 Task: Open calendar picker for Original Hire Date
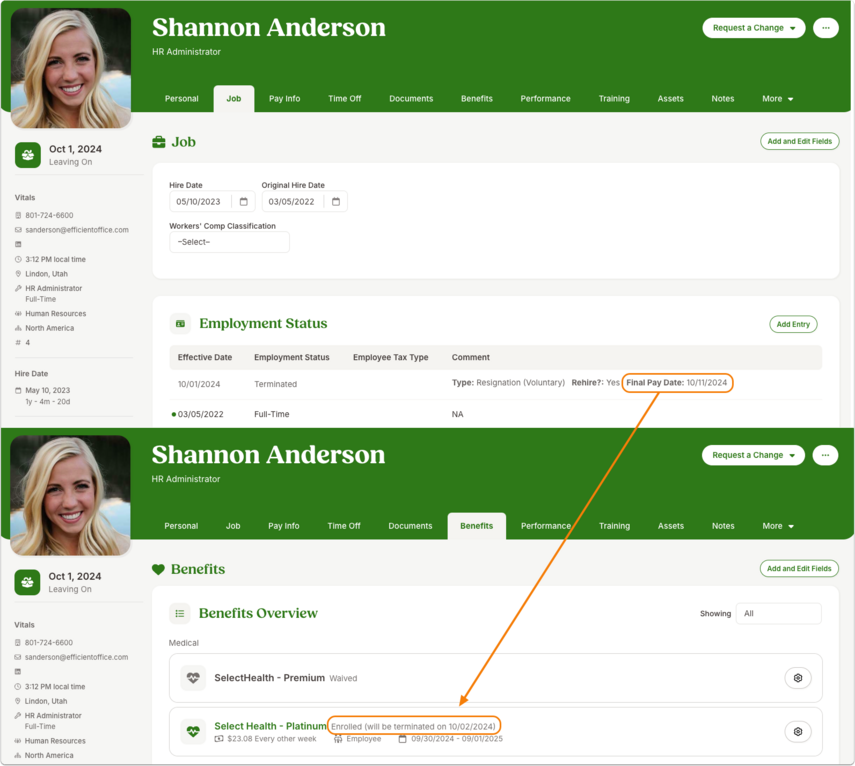(x=336, y=202)
